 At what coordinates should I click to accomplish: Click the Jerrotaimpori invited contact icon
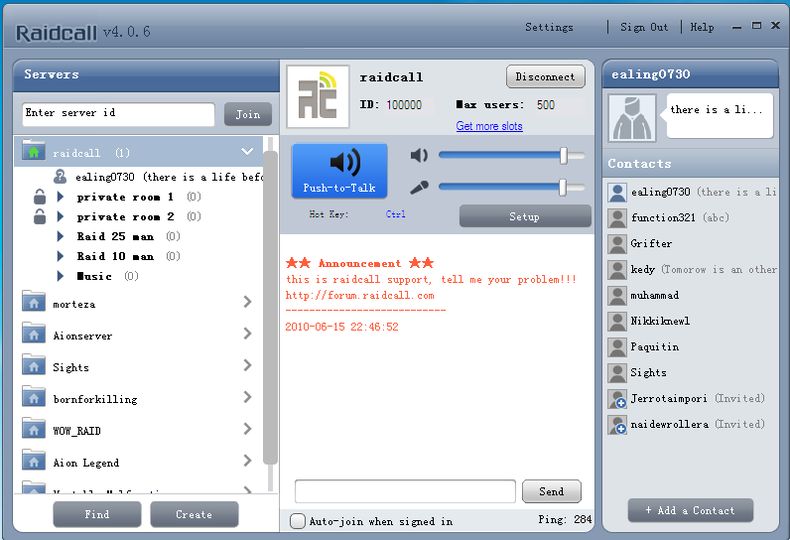[618, 399]
